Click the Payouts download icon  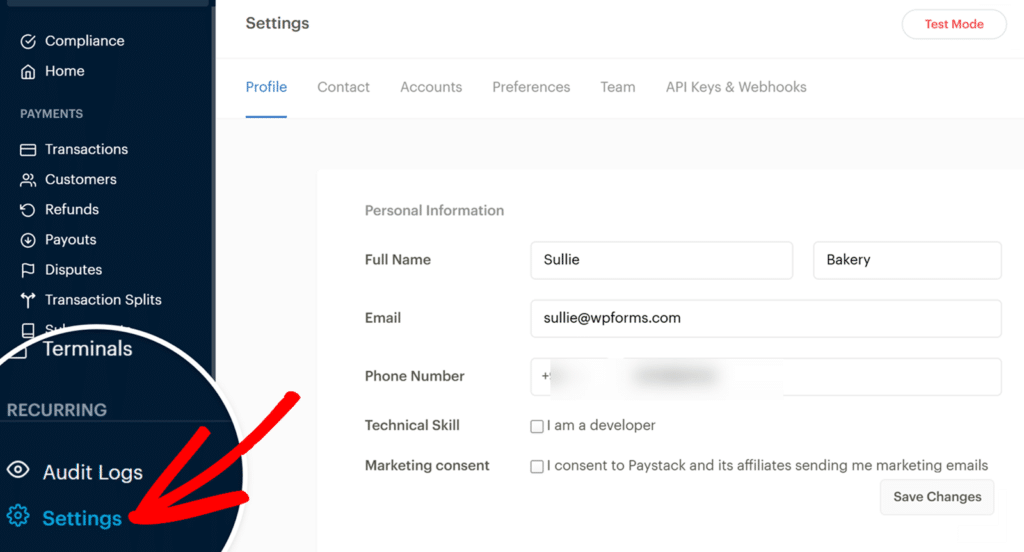[x=27, y=240]
